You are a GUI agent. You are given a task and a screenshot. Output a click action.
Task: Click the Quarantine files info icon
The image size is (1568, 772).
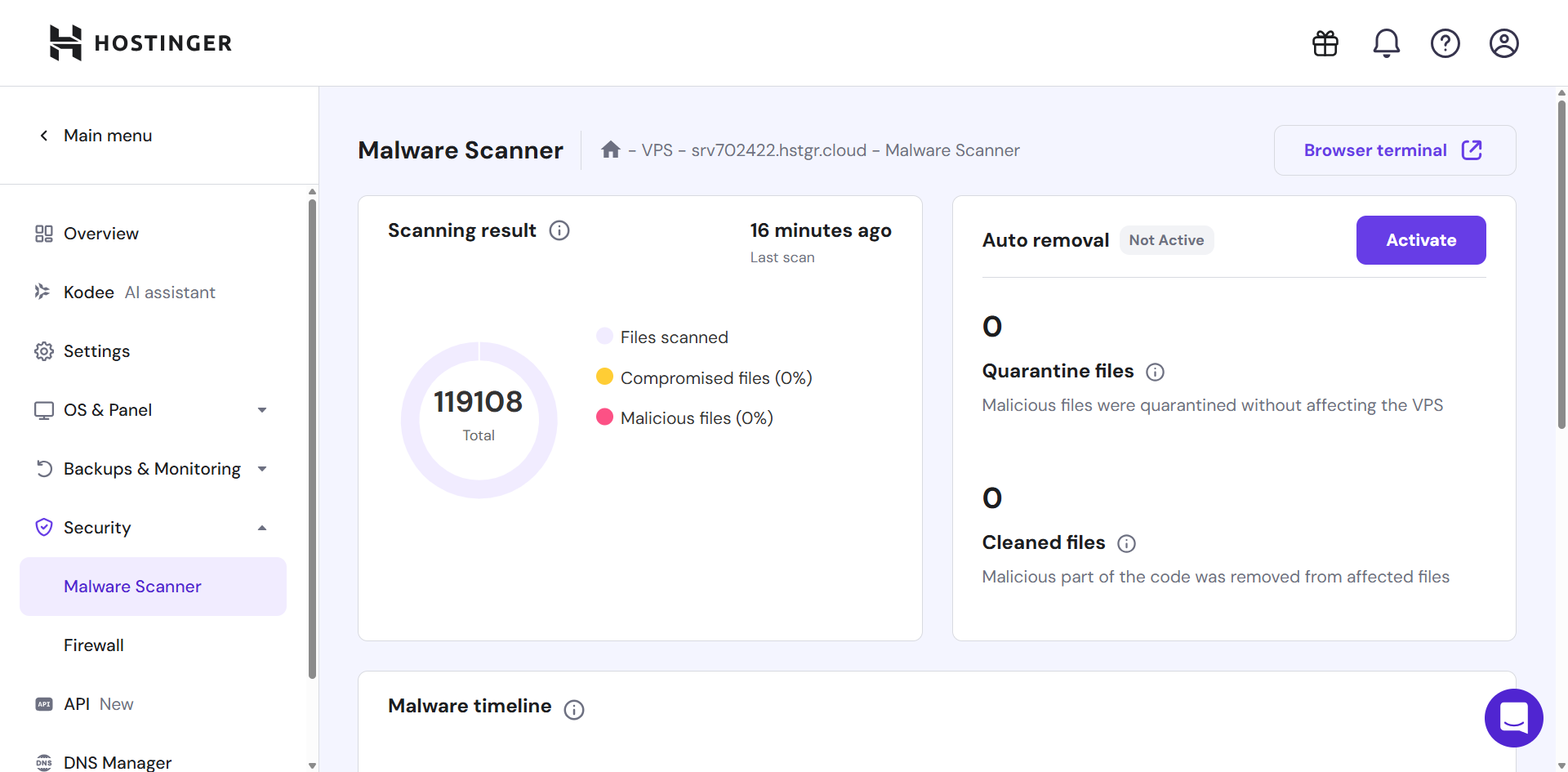pos(1155,372)
